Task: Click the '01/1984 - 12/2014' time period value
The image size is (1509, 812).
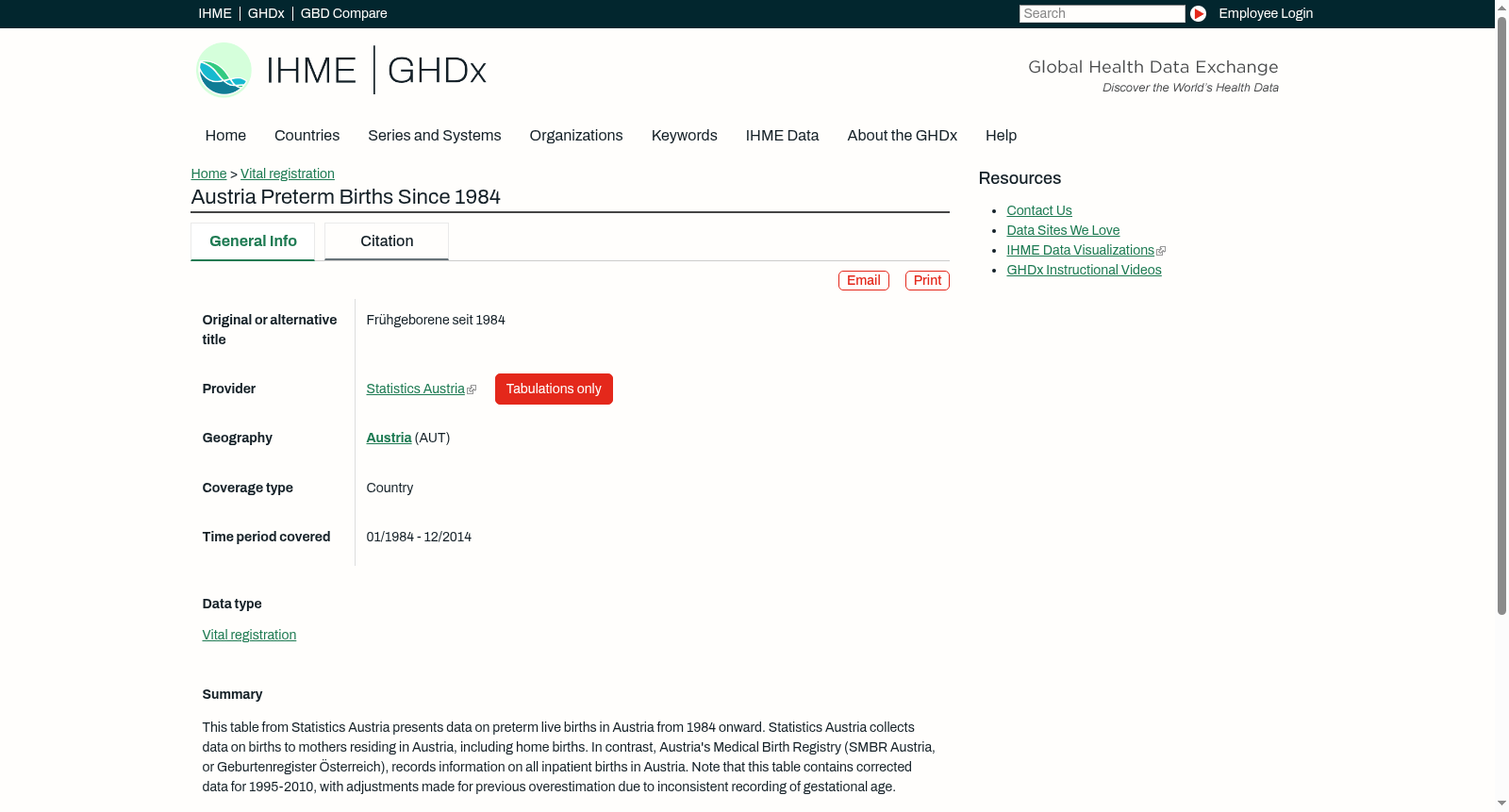Action: [x=419, y=538]
